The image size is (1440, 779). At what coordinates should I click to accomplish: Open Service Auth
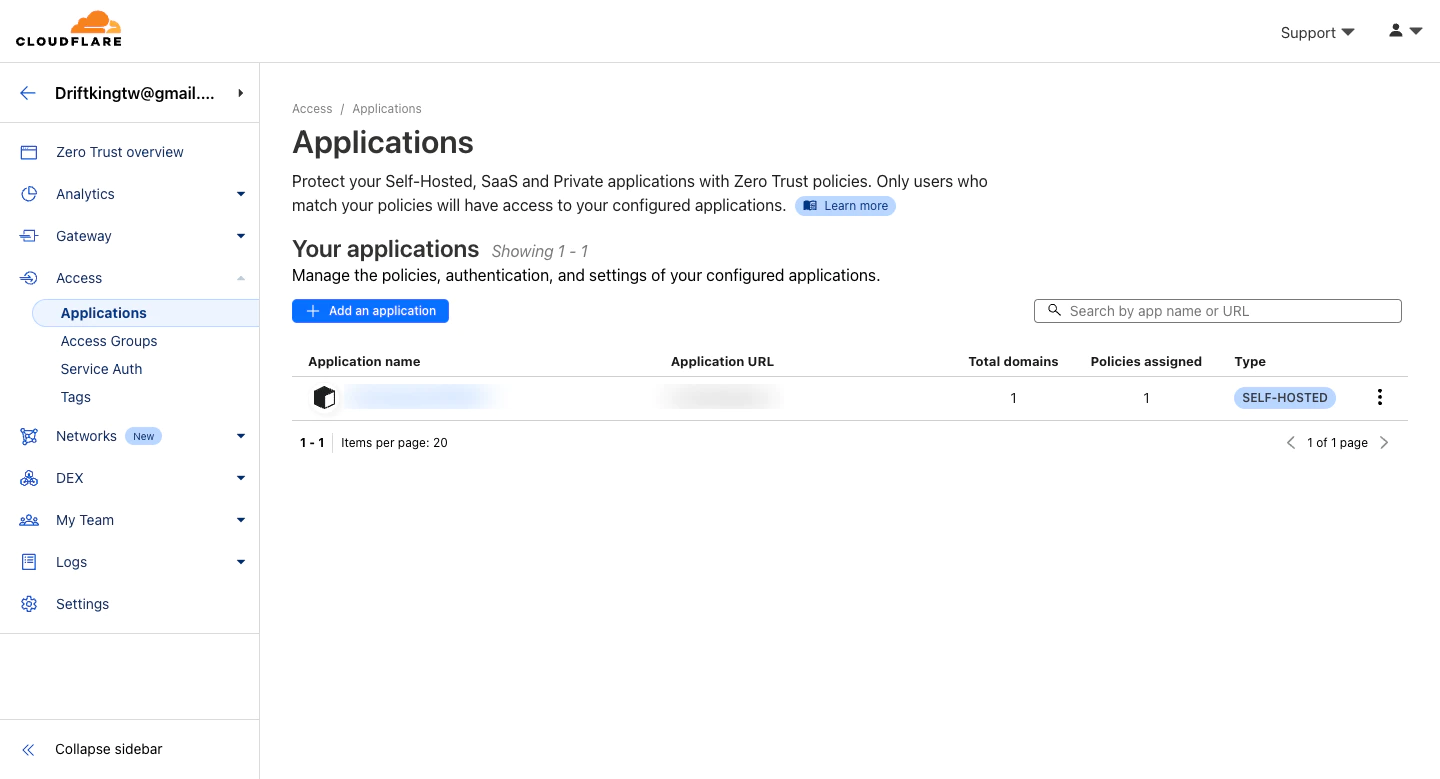point(101,369)
